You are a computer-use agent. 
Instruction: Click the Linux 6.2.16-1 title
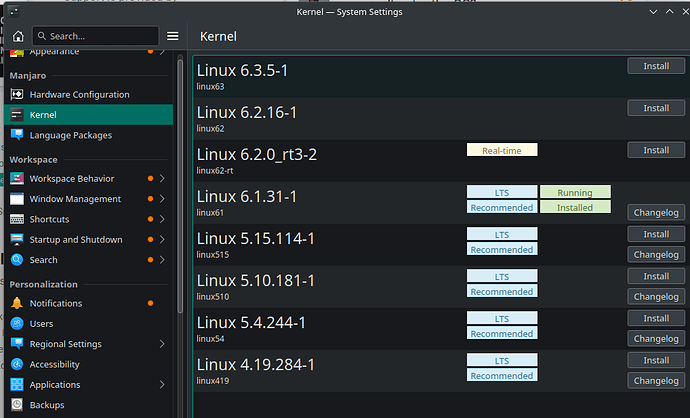click(x=247, y=112)
